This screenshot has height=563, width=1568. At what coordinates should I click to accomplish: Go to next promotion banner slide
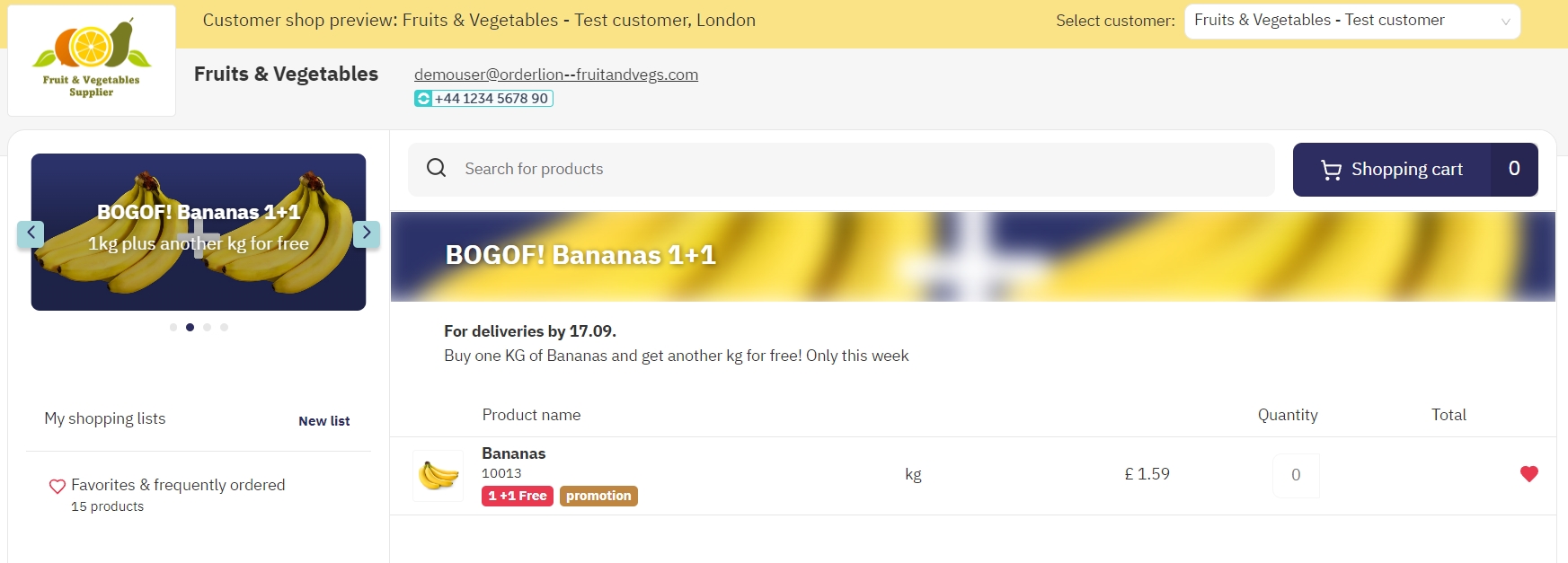tap(367, 233)
